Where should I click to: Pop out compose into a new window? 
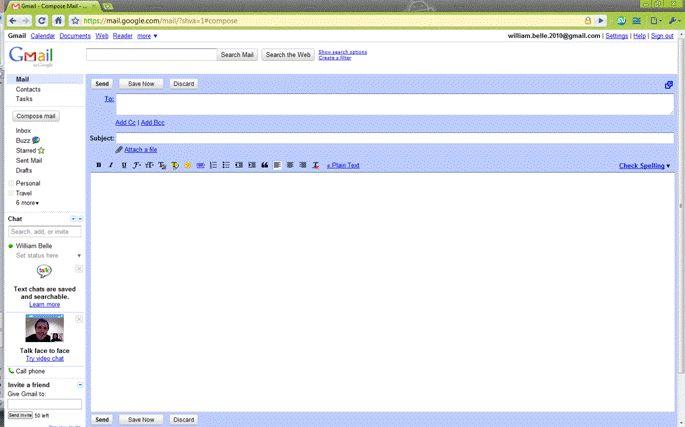[x=668, y=85]
